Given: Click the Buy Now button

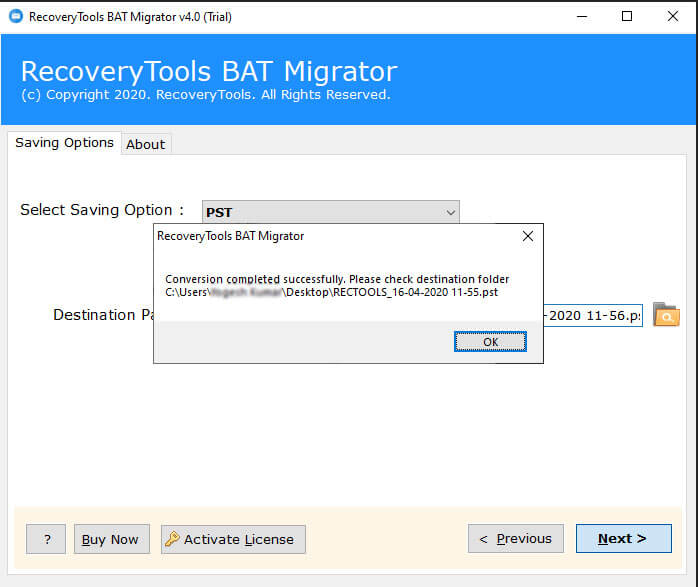Looking at the screenshot, I should [x=111, y=539].
